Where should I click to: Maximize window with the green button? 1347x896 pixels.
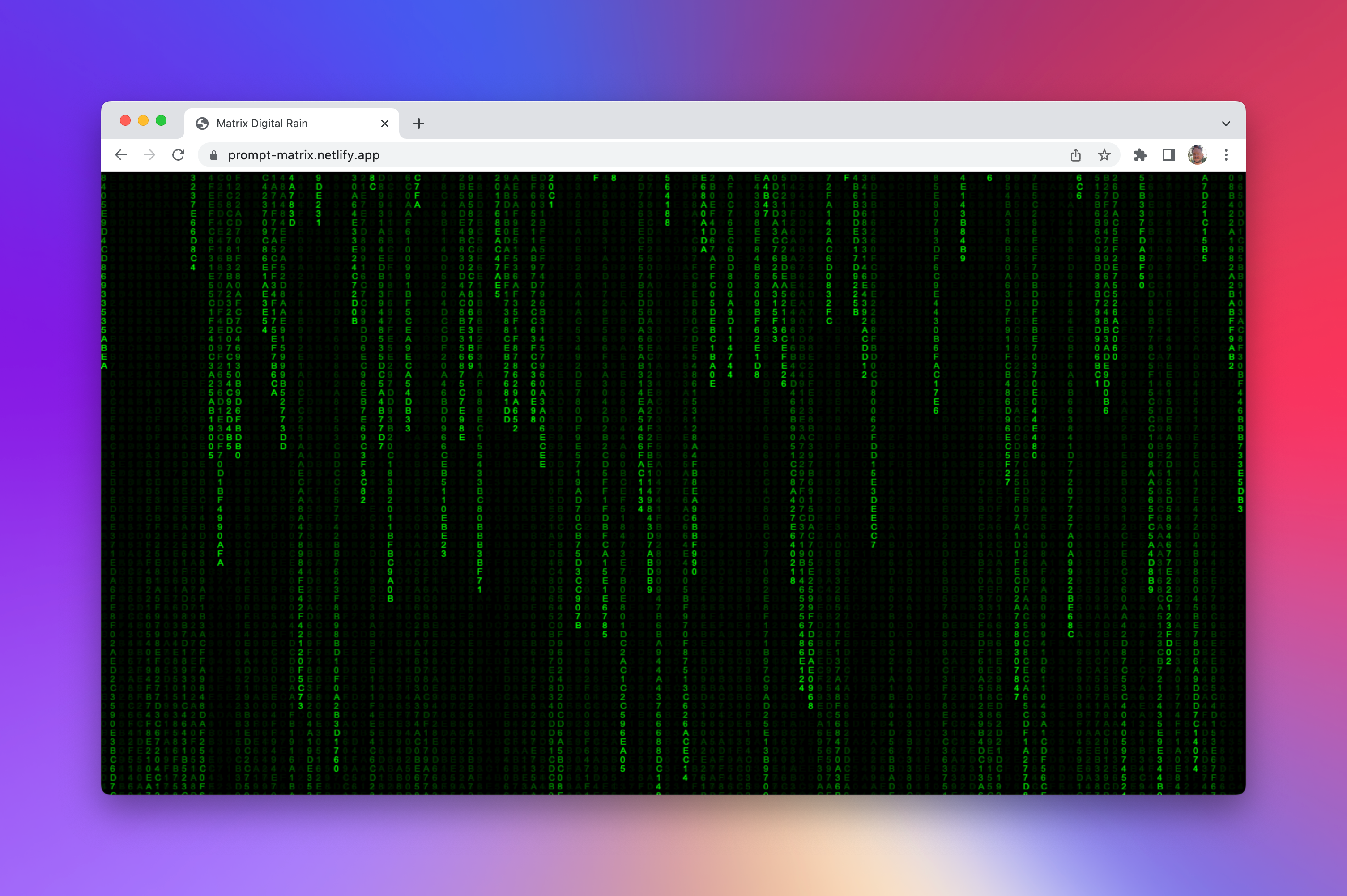[161, 120]
